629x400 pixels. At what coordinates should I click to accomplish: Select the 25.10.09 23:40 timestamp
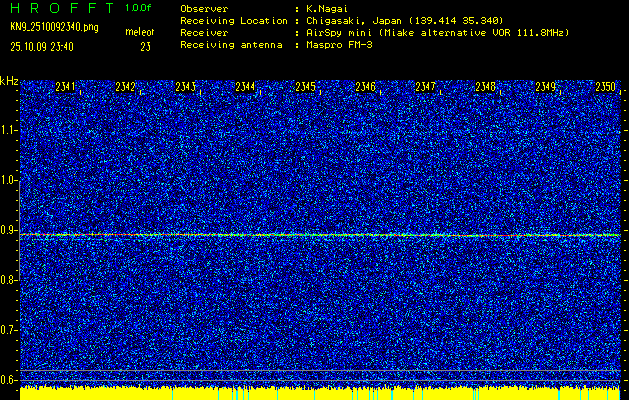(45, 46)
